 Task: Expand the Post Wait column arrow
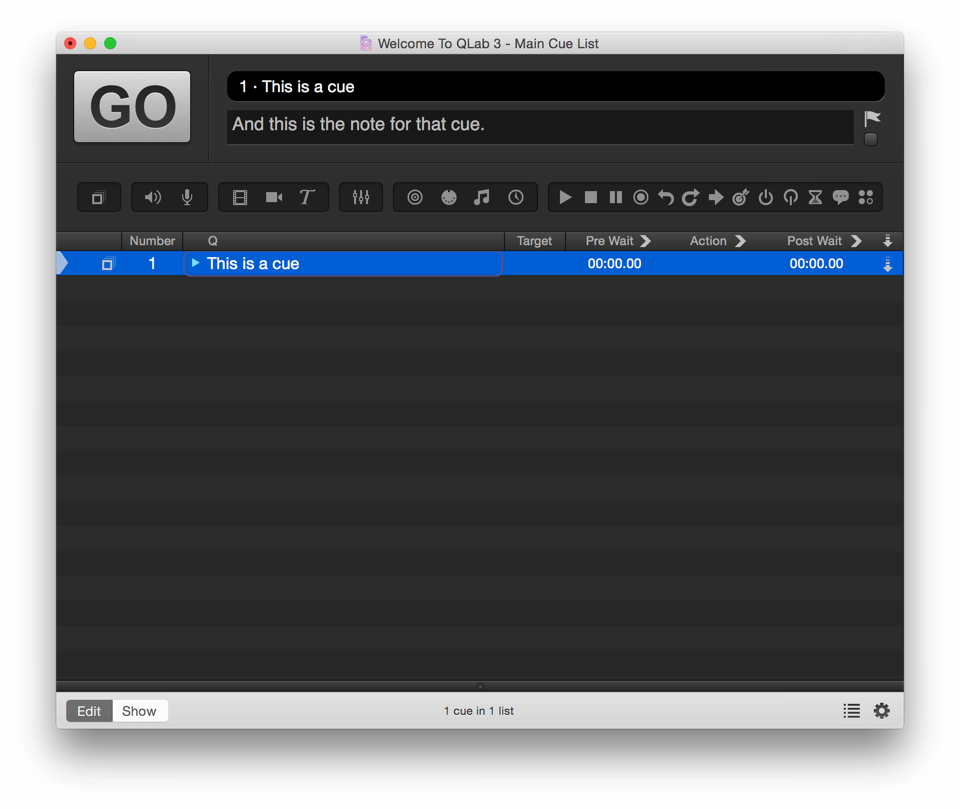856,241
